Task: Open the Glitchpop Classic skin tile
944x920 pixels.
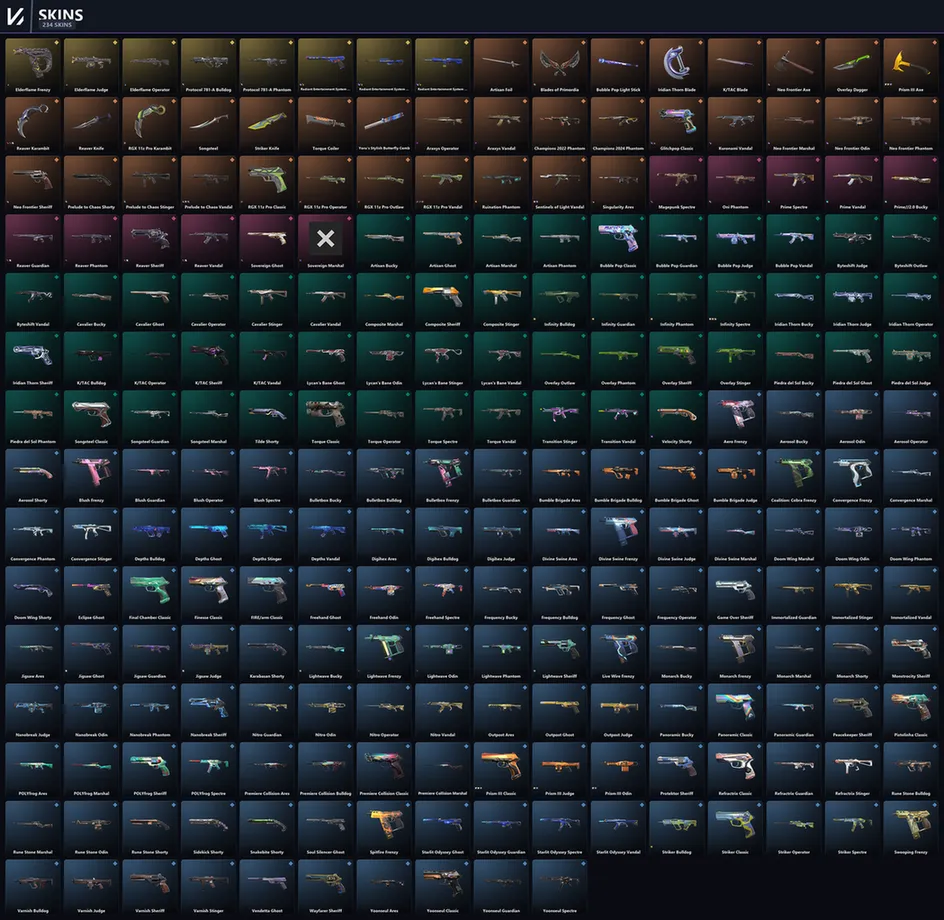Action: (677, 125)
